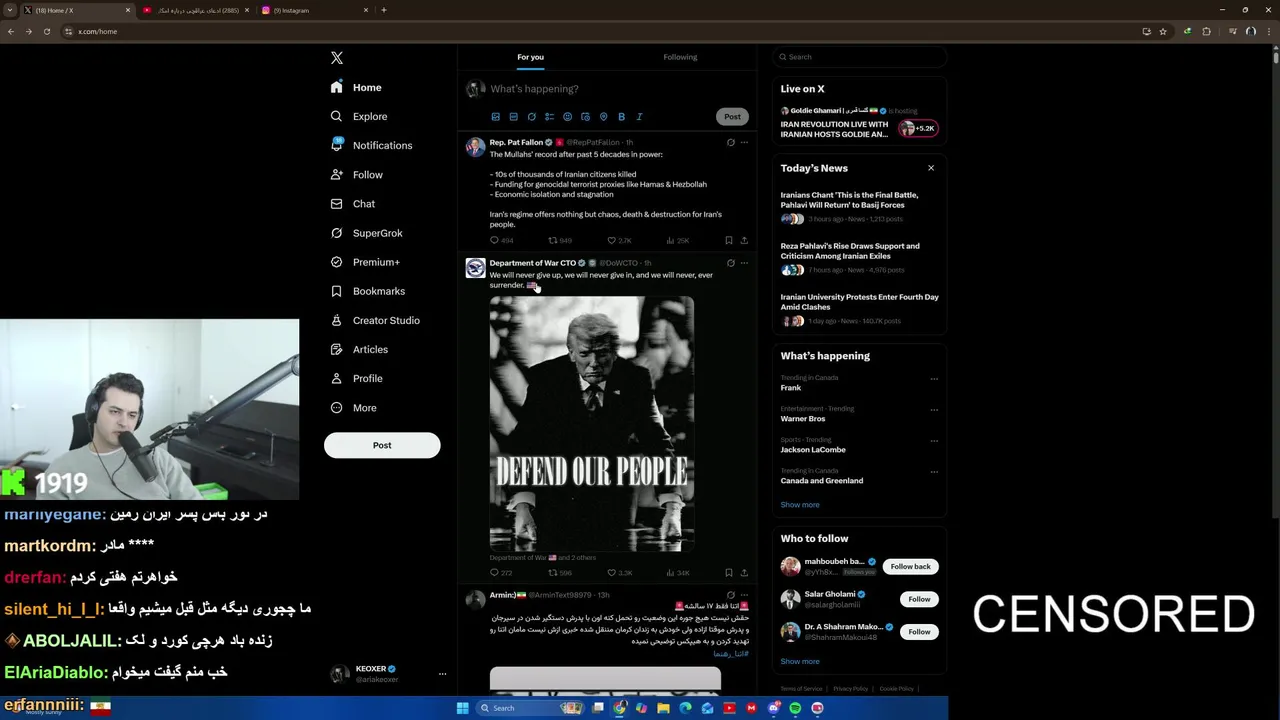Open Premium+ in the sidebar

(x=365, y=262)
